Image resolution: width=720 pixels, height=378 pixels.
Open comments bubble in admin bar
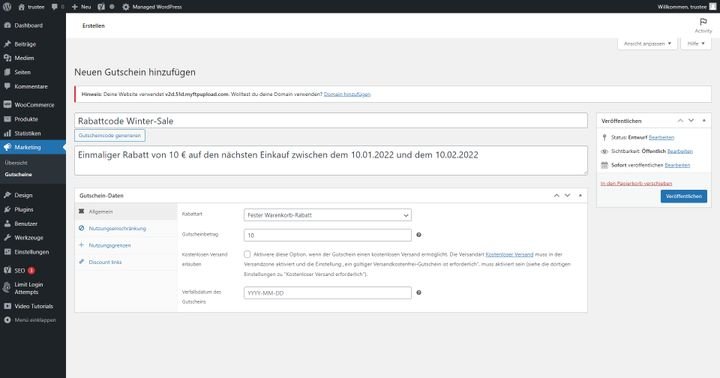coord(55,7)
